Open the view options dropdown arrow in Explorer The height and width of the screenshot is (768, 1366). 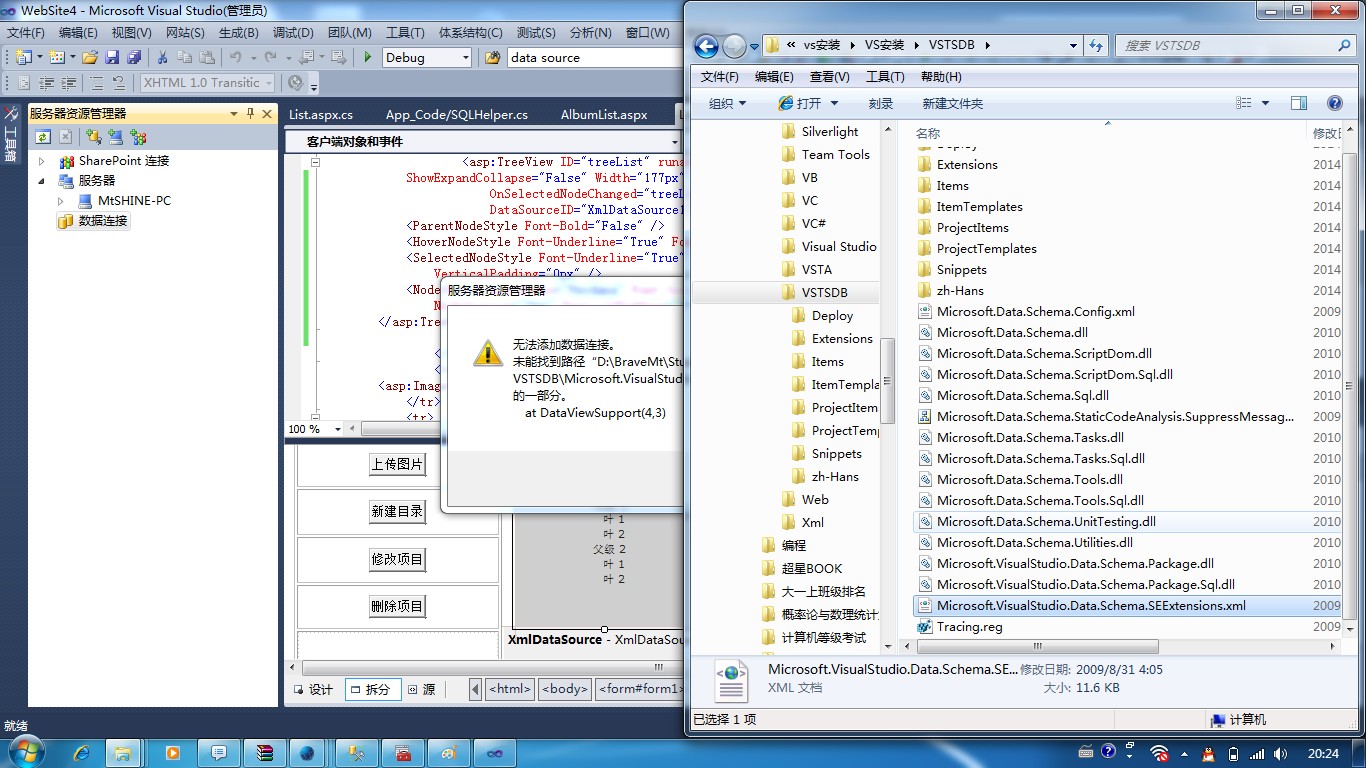pos(1265,103)
